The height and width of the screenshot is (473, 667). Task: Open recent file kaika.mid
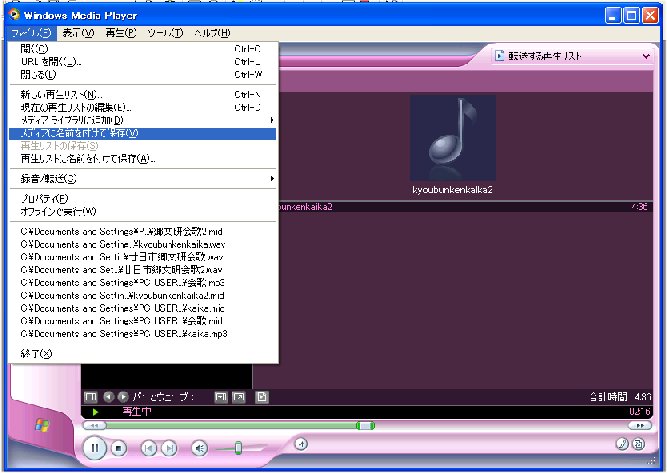point(143,308)
